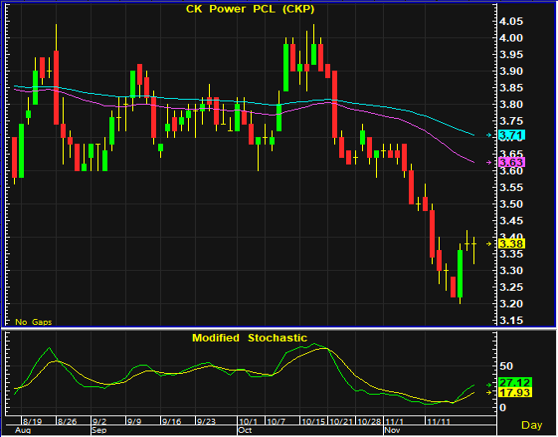Click the CK Power PCL (CKP) chart title
558x437 pixels.
[250, 9]
